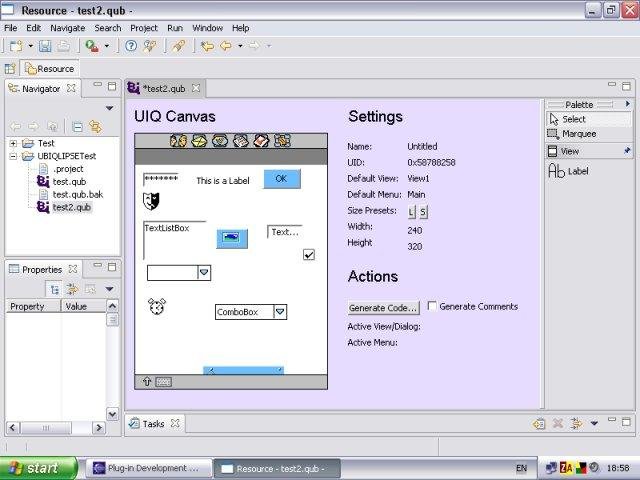The width and height of the screenshot is (640, 480).
Task: Toggle the checkbox widget on the canvas
Action: click(x=309, y=255)
